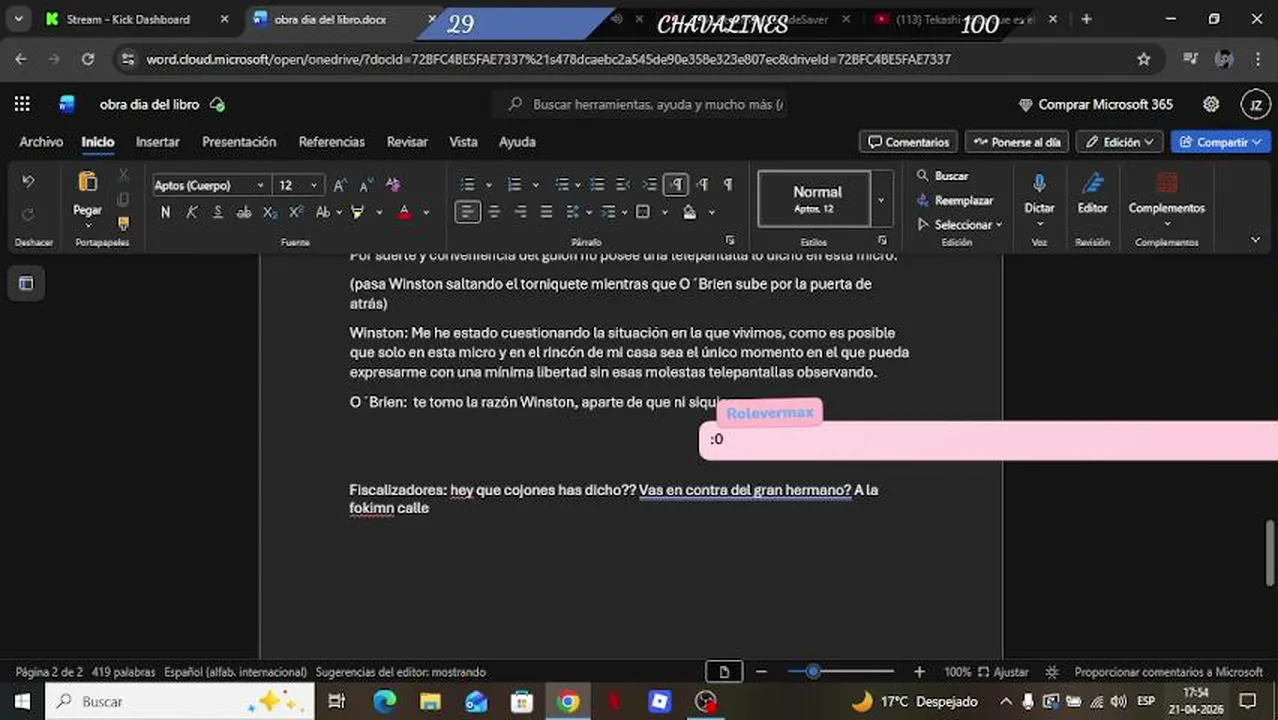Click the Compartir share button
The width and height of the screenshot is (1278, 720).
[x=1220, y=142]
